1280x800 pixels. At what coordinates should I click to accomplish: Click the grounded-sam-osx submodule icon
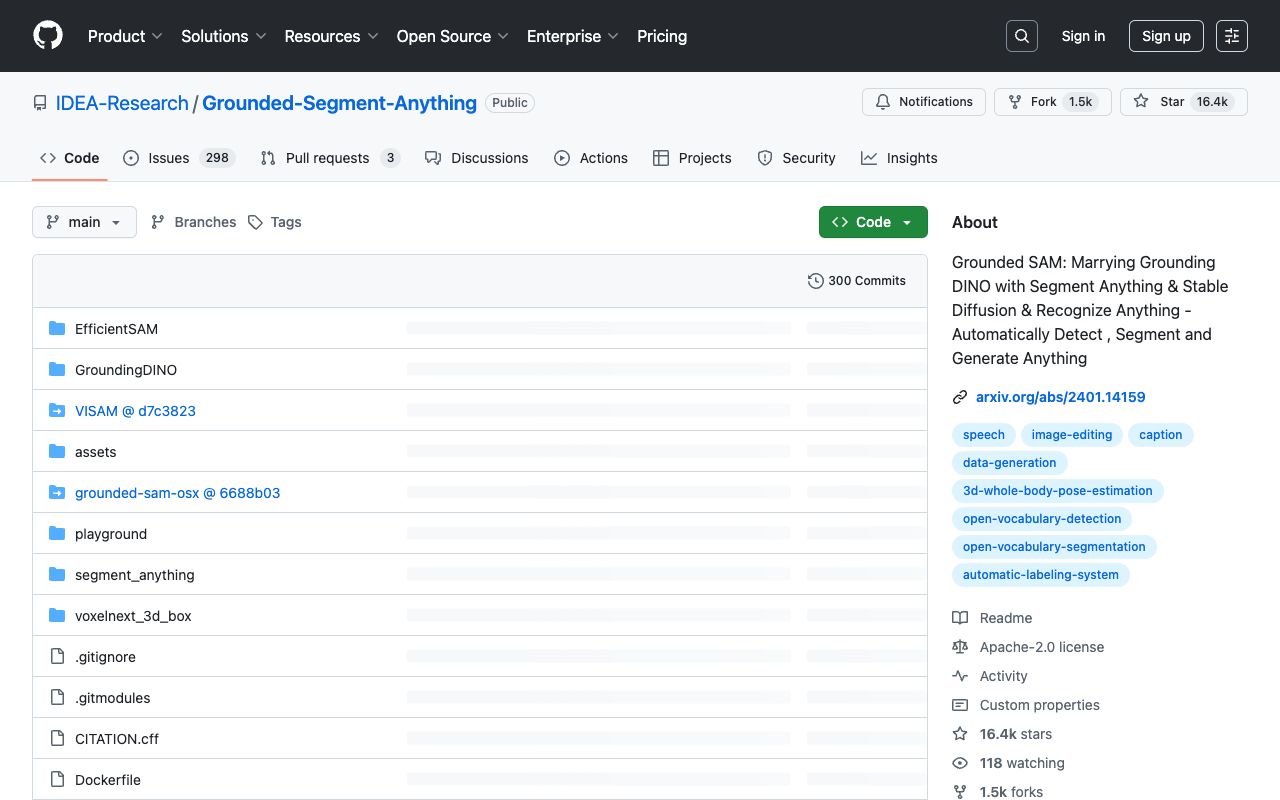pos(57,493)
